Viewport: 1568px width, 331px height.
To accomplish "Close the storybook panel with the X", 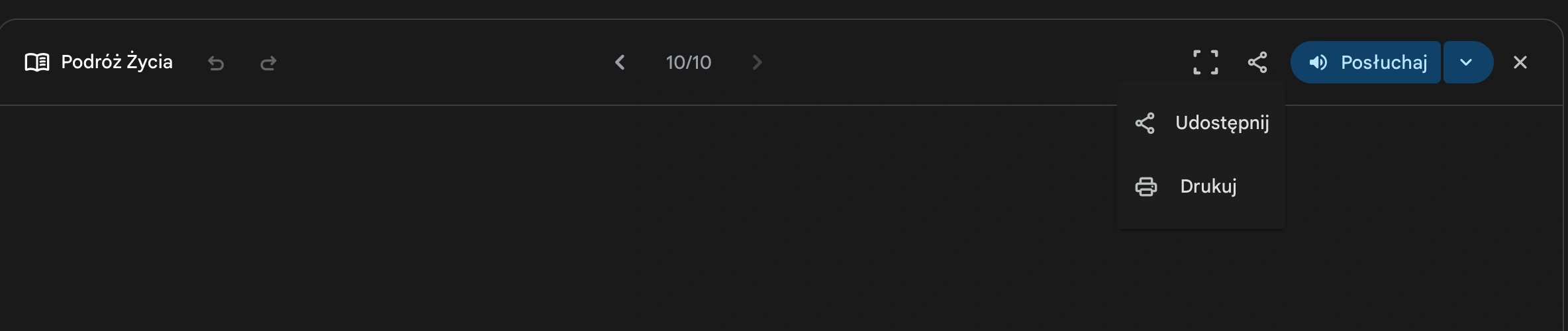I will click(x=1520, y=62).
